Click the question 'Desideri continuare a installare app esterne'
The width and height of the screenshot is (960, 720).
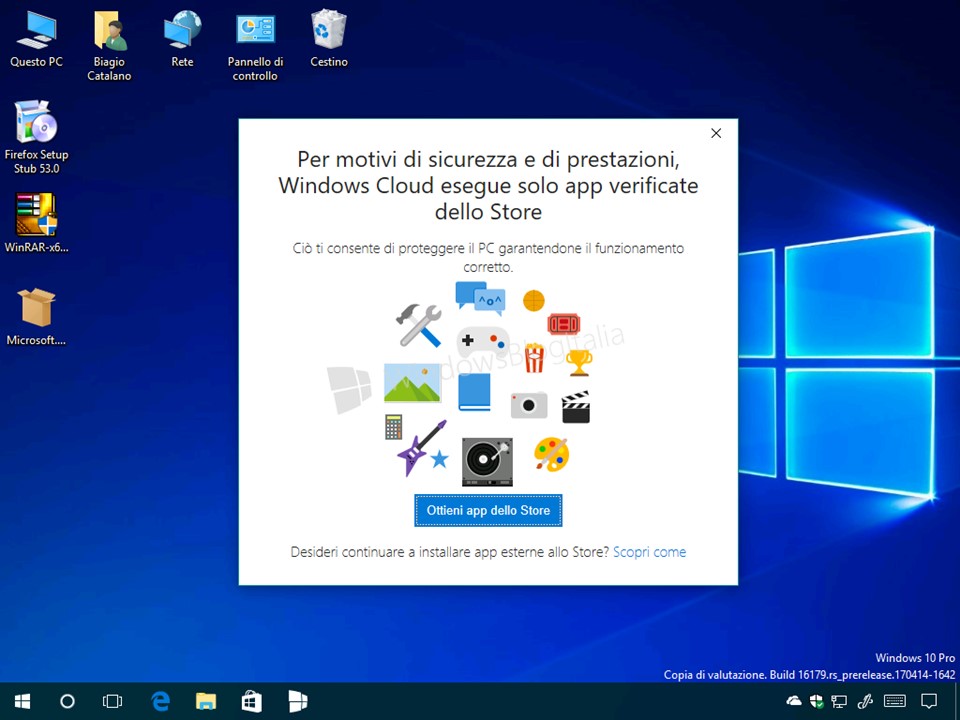(450, 552)
